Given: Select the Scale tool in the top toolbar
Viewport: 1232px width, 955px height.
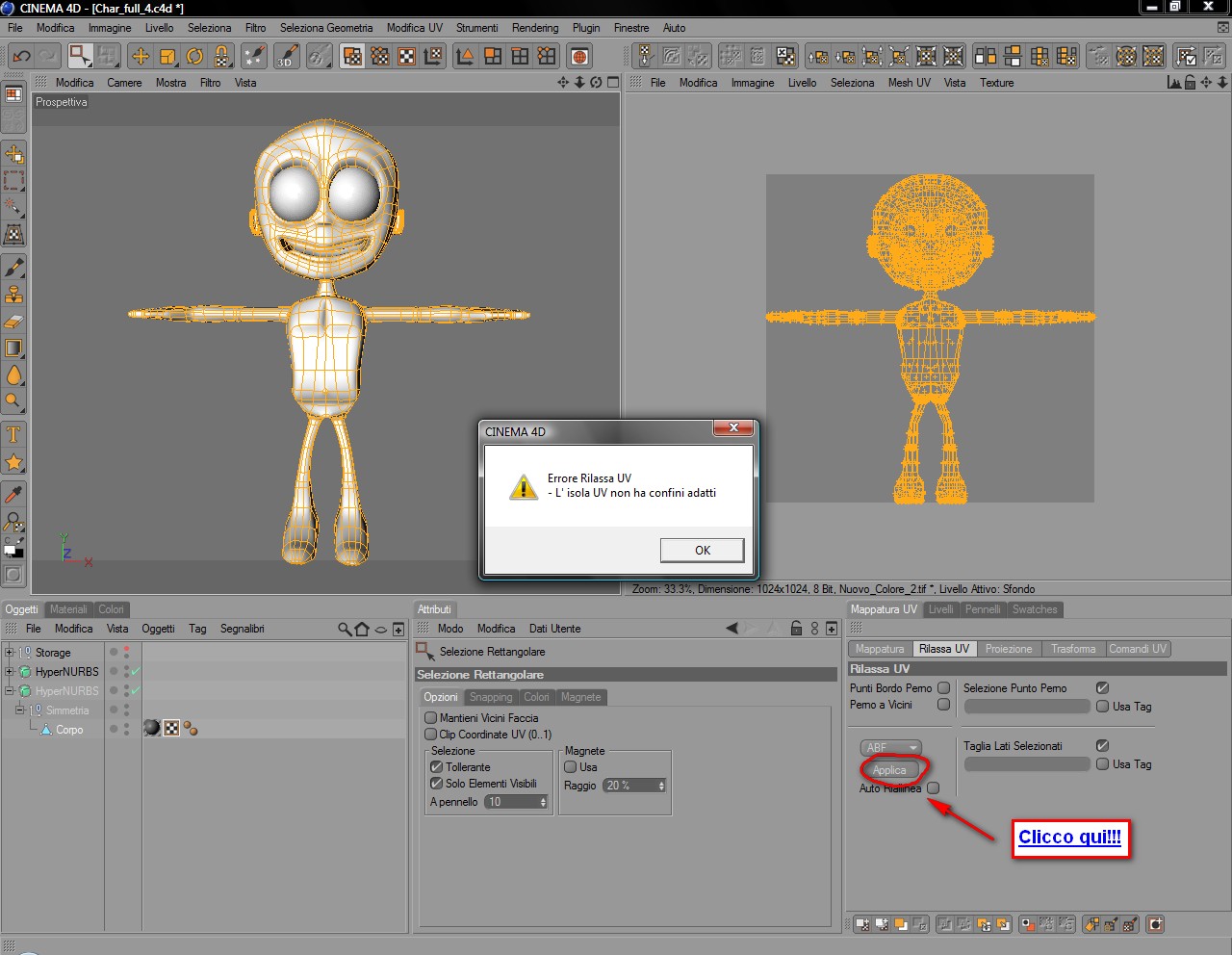Looking at the screenshot, I should click(167, 56).
